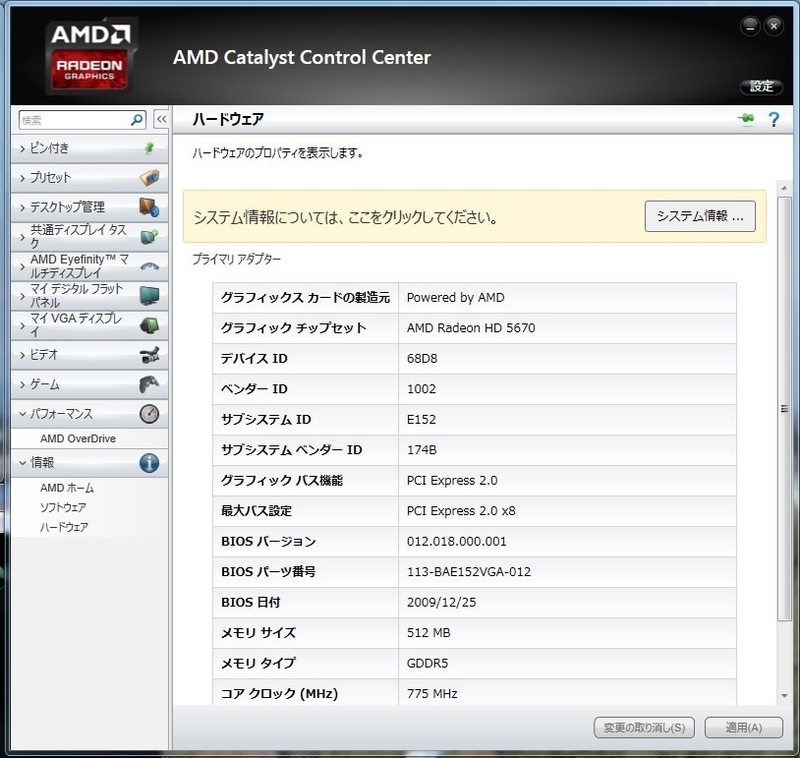
Task: Click the preset icon beside プリセット
Action: (x=149, y=178)
